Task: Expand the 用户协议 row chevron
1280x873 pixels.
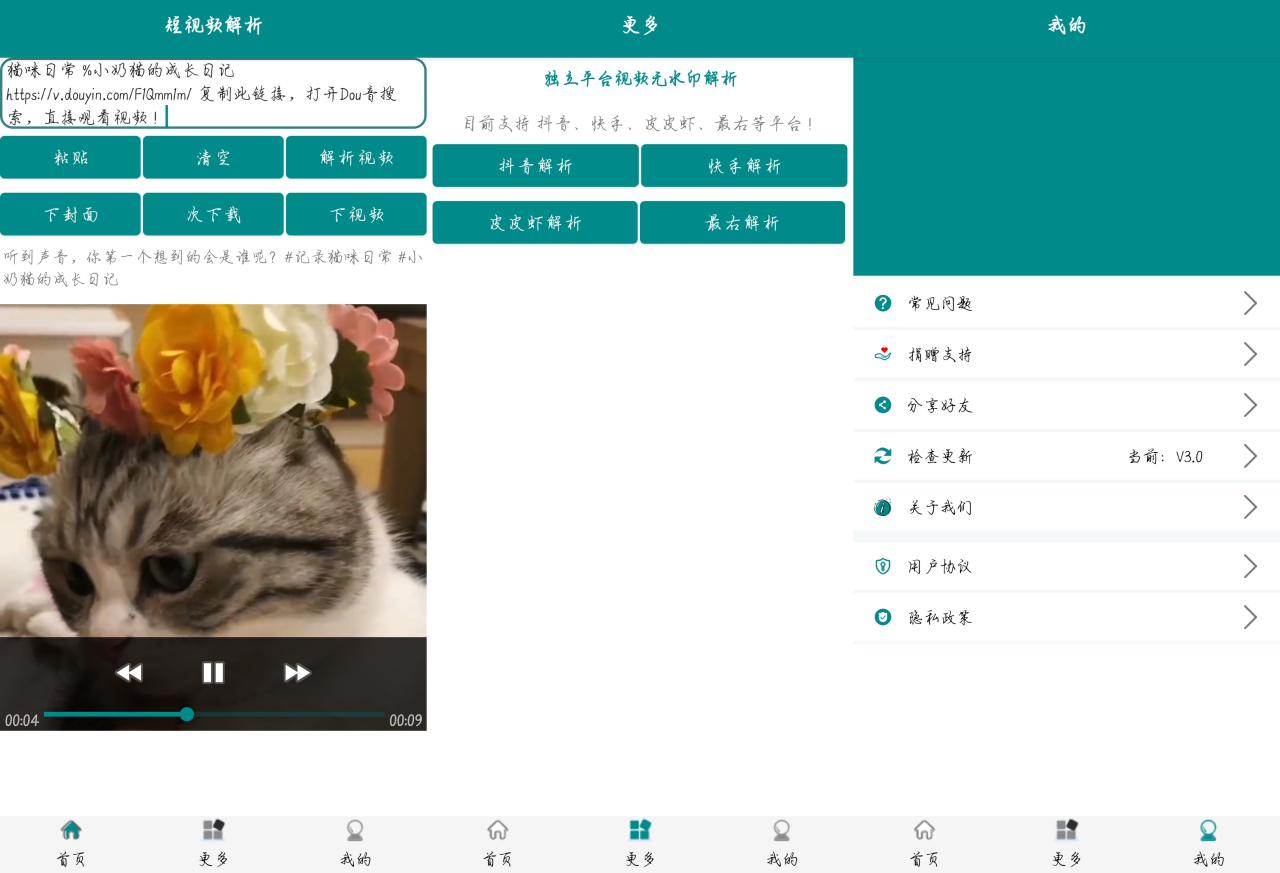Action: point(1250,566)
